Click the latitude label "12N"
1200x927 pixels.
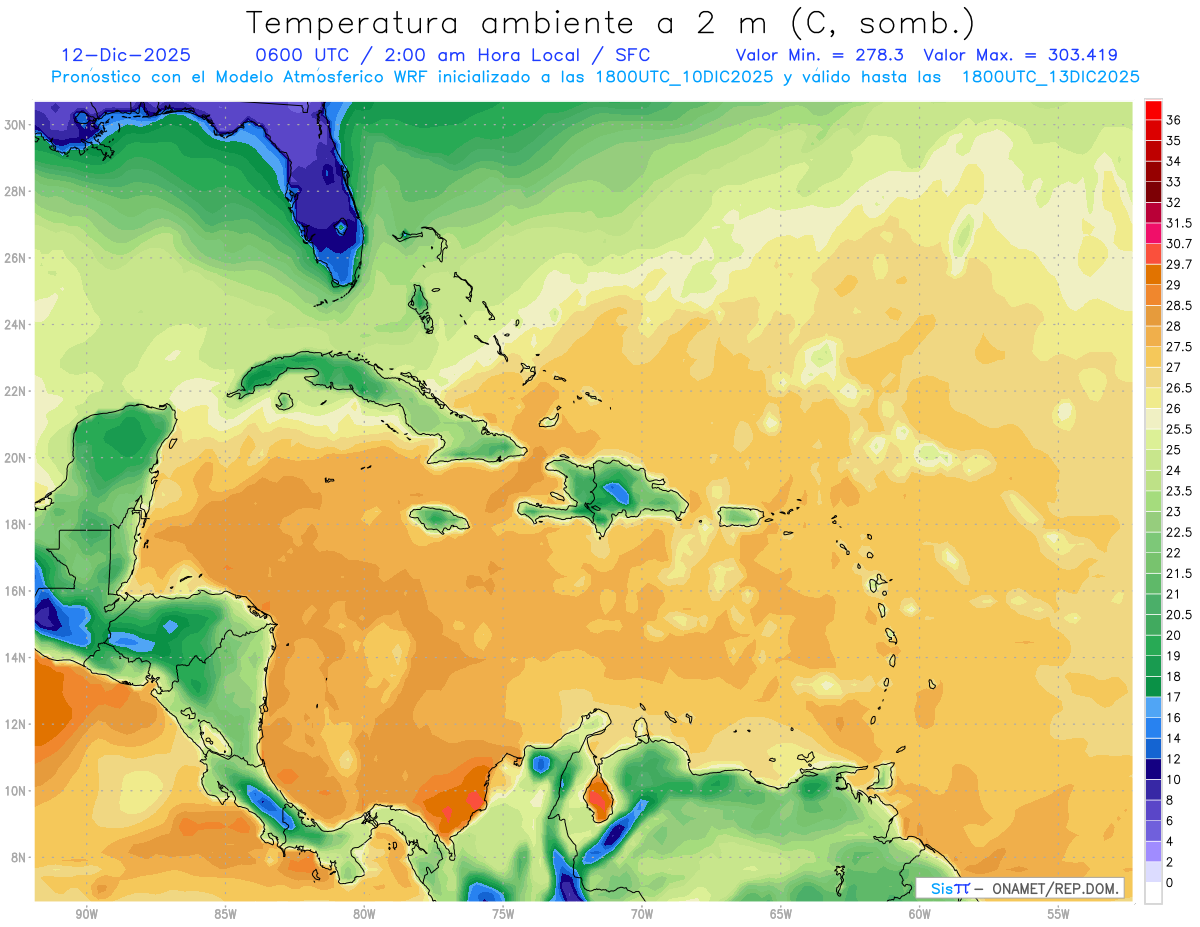[15, 724]
